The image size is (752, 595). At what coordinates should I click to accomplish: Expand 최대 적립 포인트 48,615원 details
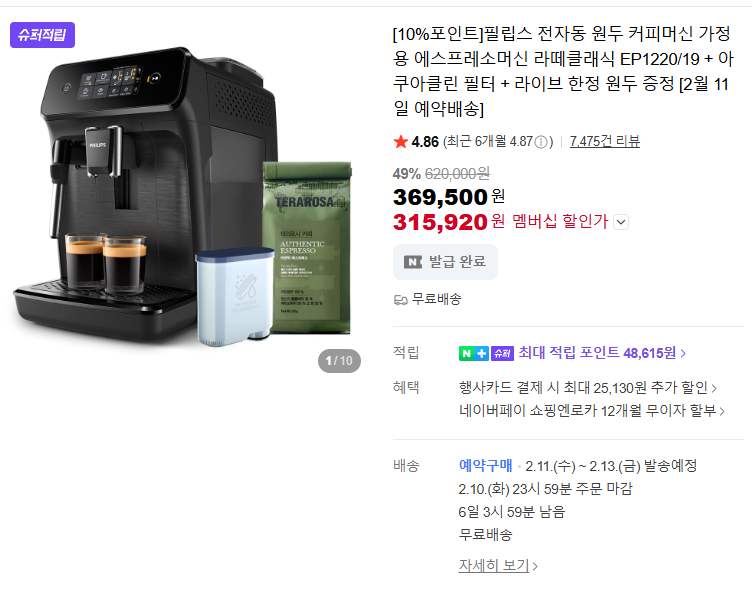point(602,353)
